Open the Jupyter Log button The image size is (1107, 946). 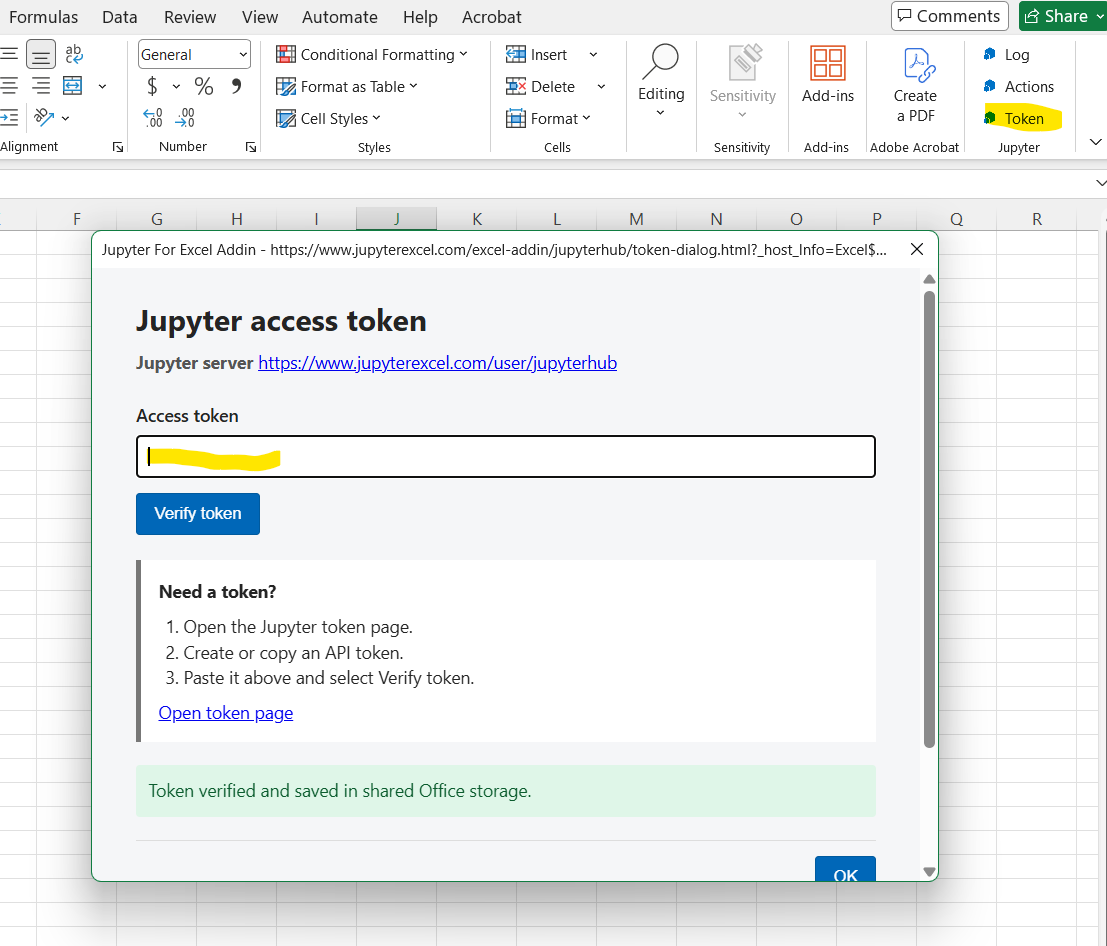pyautogui.click(x=1006, y=54)
